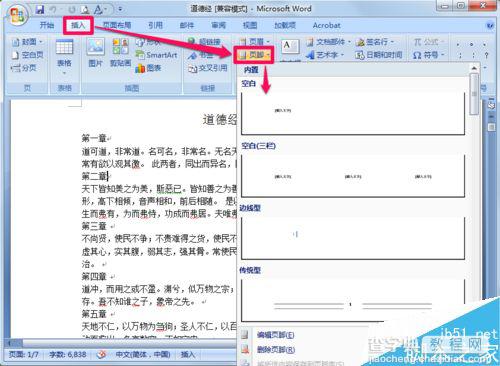The image size is (500, 366).
Task: Insert the question mark special symbol
Action: [487, 55]
